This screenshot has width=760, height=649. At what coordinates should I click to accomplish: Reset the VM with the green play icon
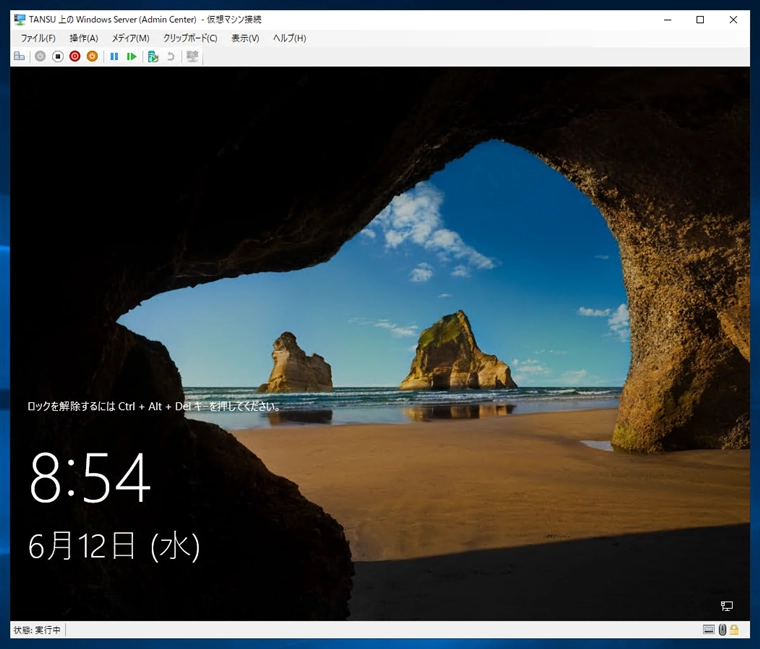131,56
